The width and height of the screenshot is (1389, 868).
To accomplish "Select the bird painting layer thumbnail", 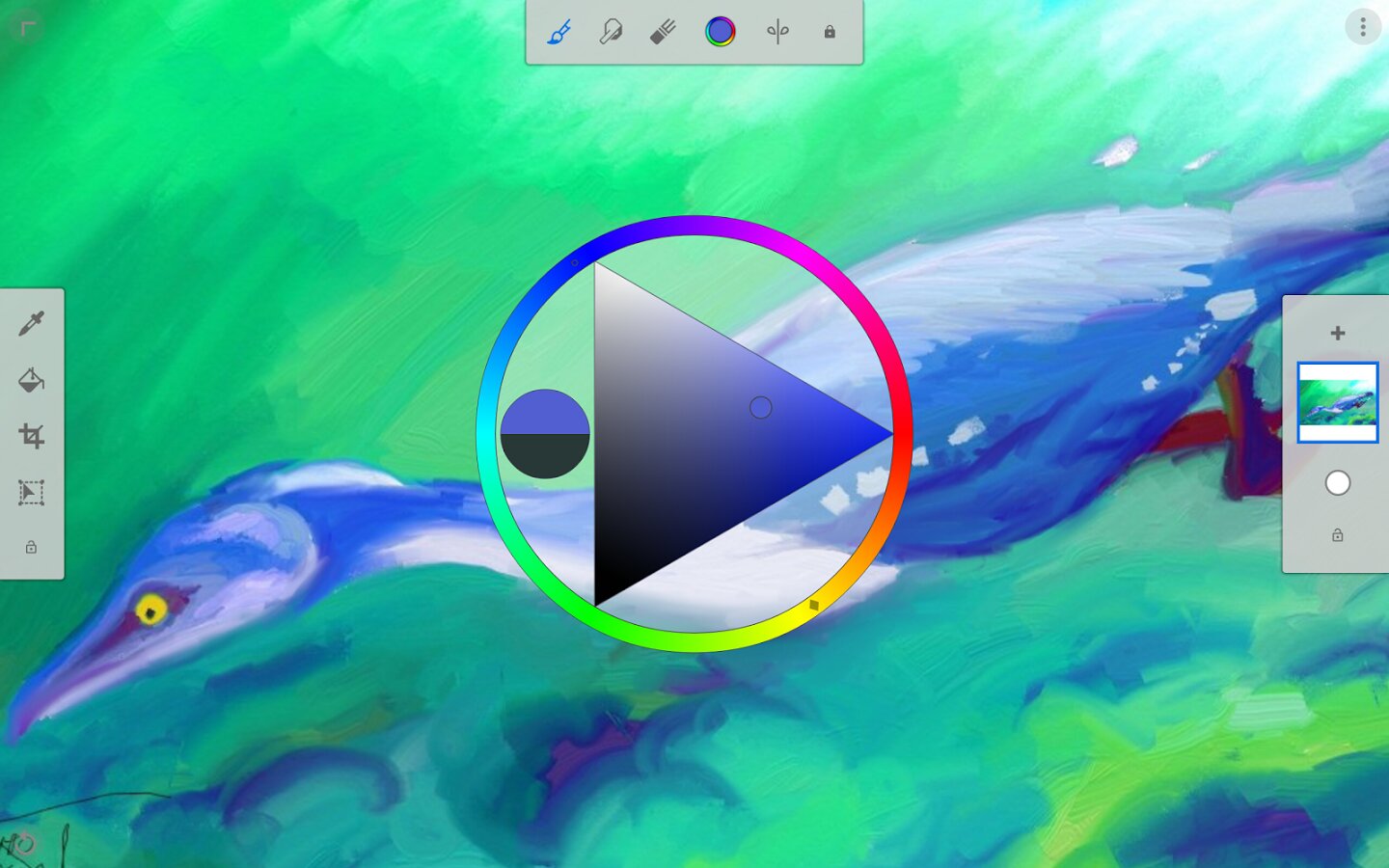I will click(x=1337, y=402).
